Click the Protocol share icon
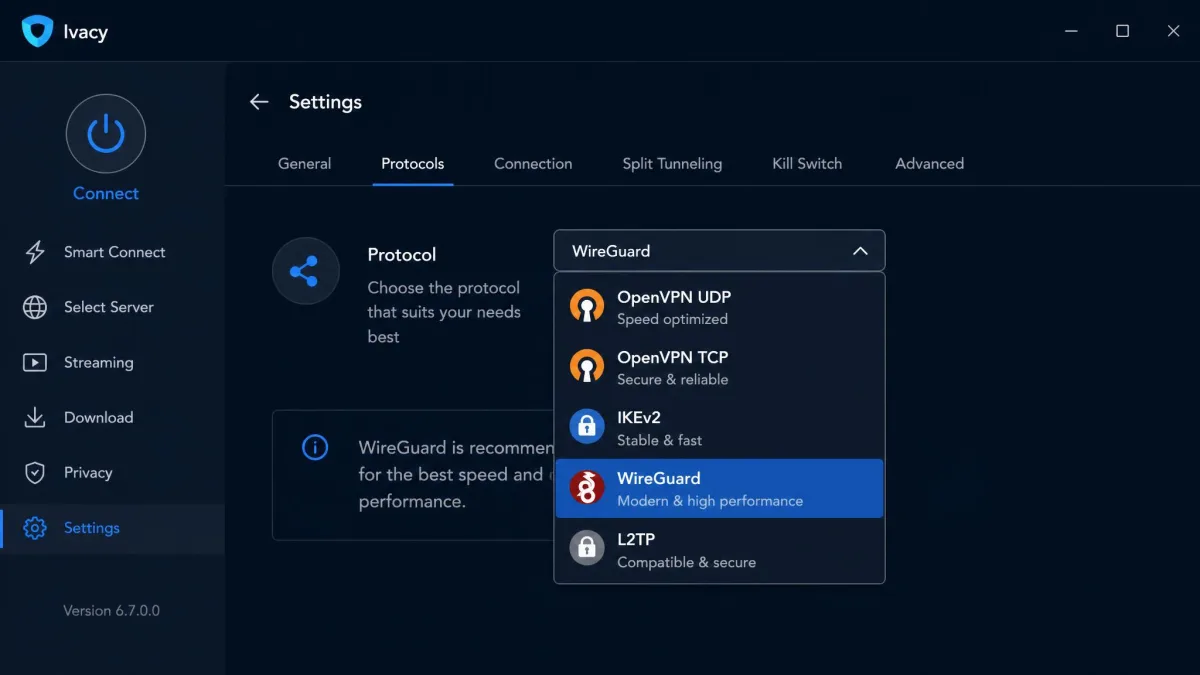This screenshot has width=1200, height=675. (305, 270)
